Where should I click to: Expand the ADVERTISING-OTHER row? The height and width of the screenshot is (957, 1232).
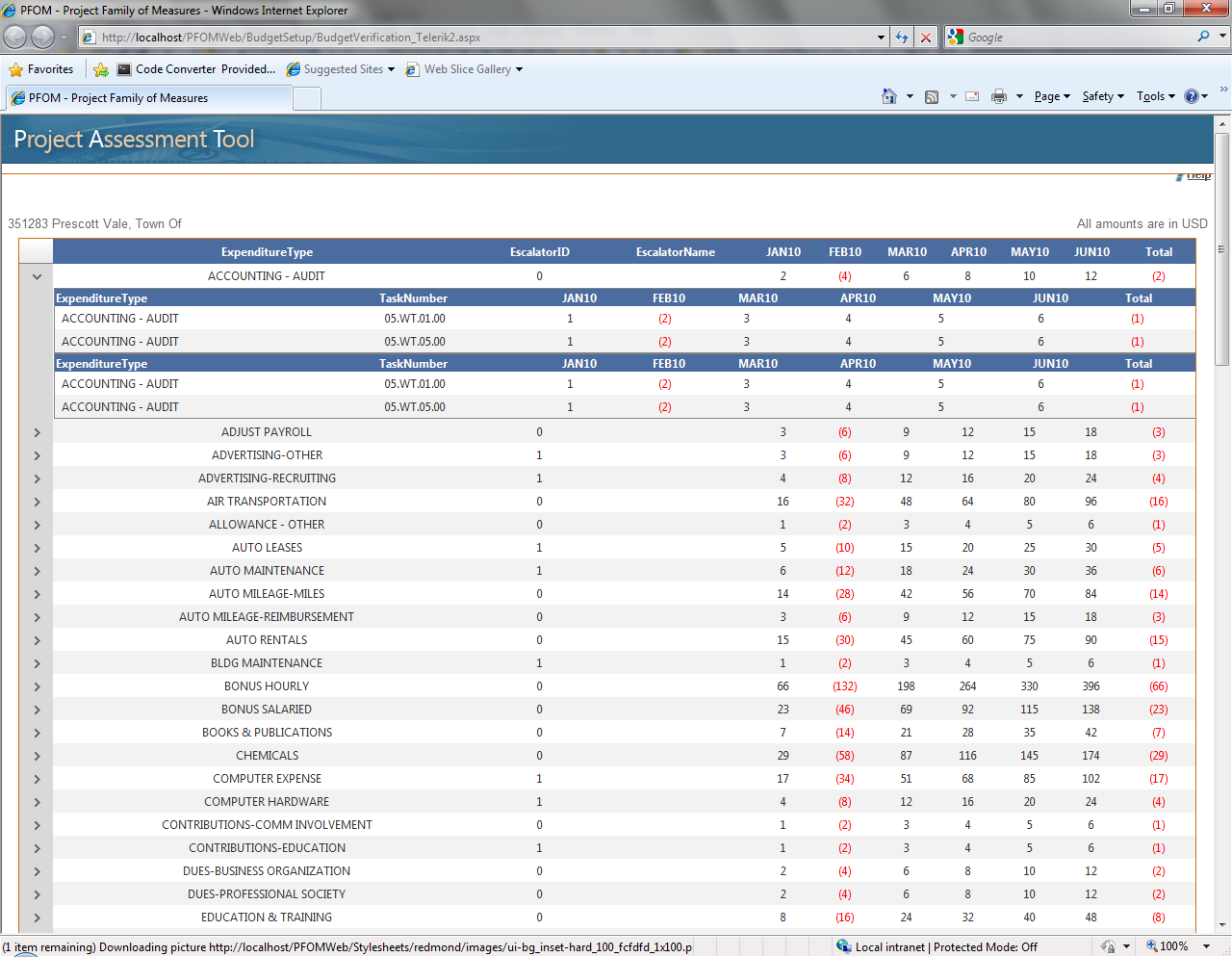click(37, 455)
